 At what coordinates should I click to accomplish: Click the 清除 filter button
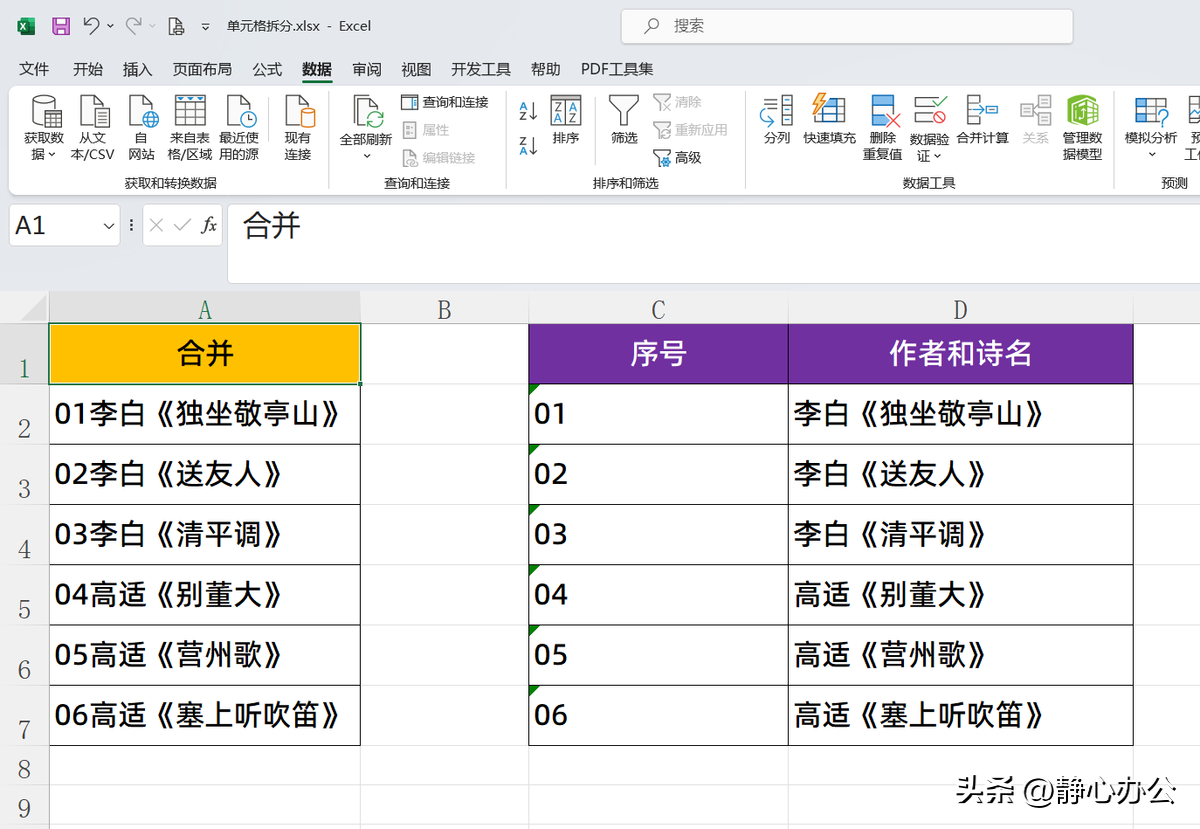point(678,102)
